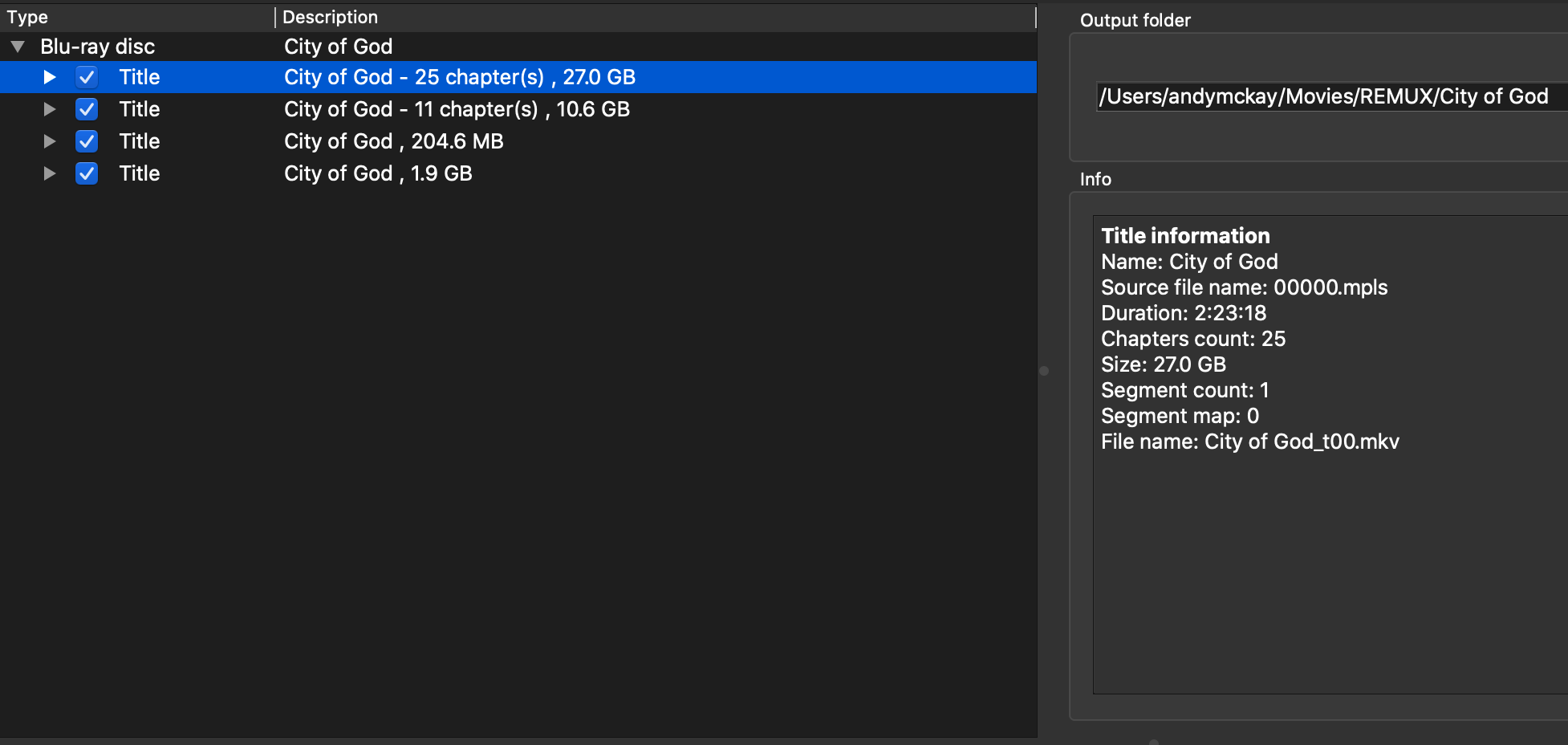Image resolution: width=1568 pixels, height=745 pixels.
Task: Expand the 1.9 GB title row
Action: (x=50, y=173)
